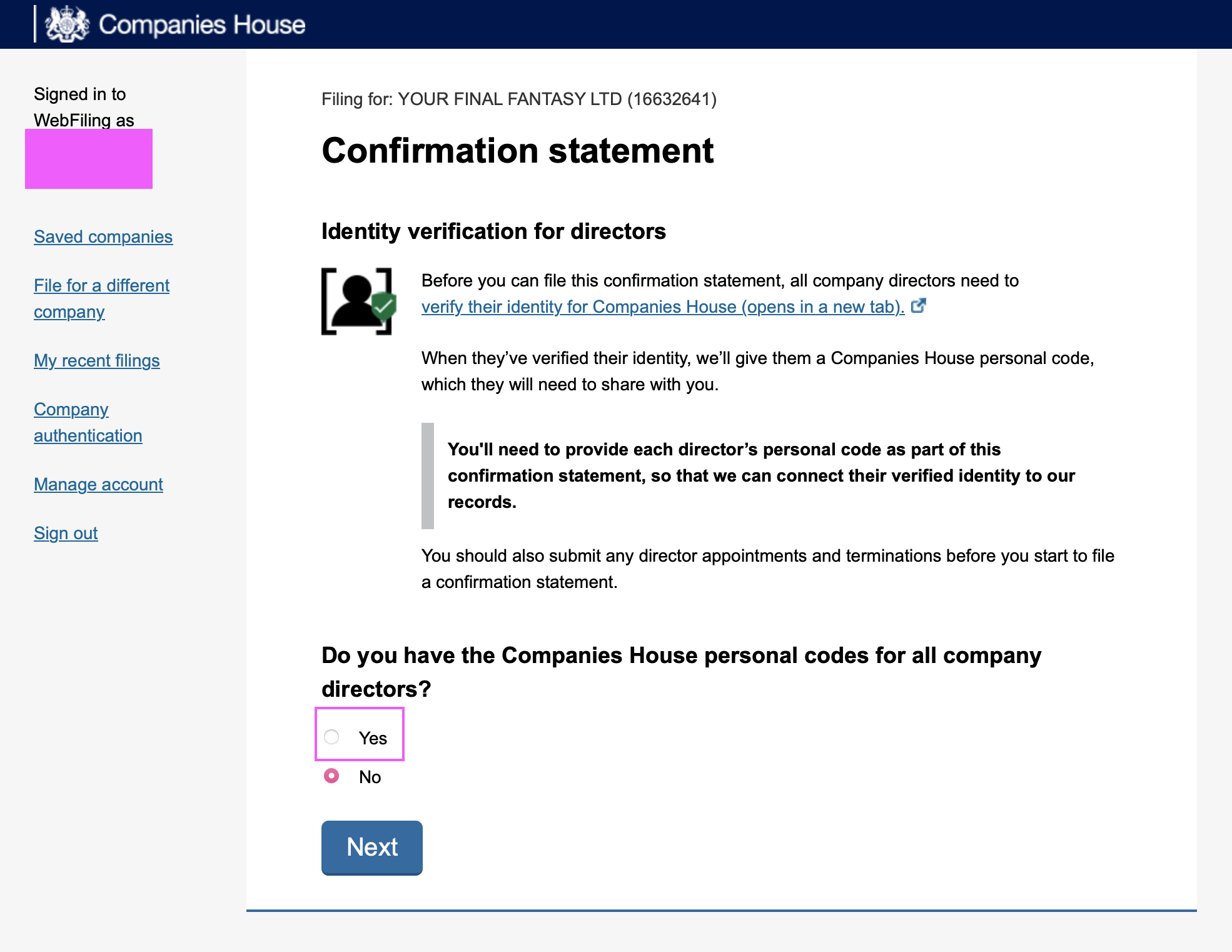Image resolution: width=1232 pixels, height=952 pixels.
Task: Select the No radio button
Action: 331,776
